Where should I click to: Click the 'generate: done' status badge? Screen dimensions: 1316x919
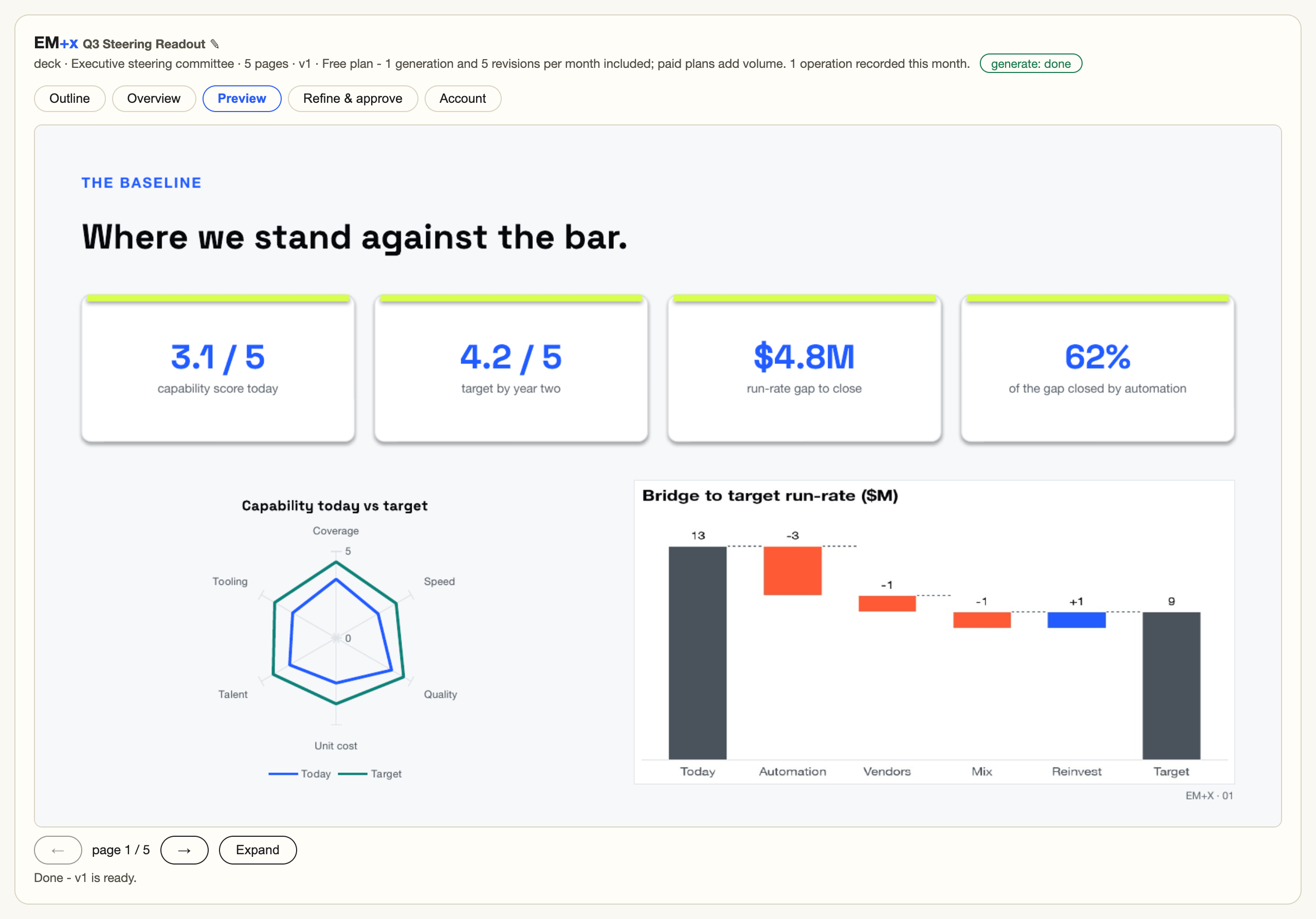point(1031,64)
